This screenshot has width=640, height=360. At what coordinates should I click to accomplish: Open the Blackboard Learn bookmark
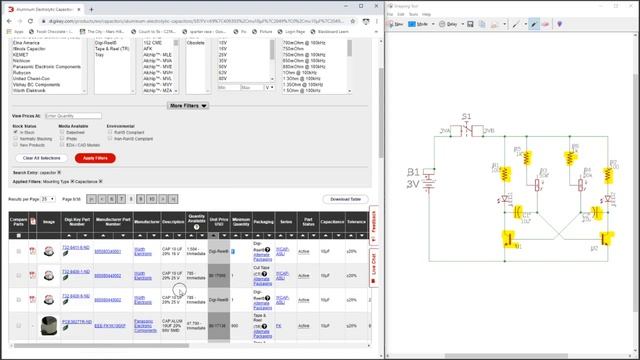click(329, 31)
